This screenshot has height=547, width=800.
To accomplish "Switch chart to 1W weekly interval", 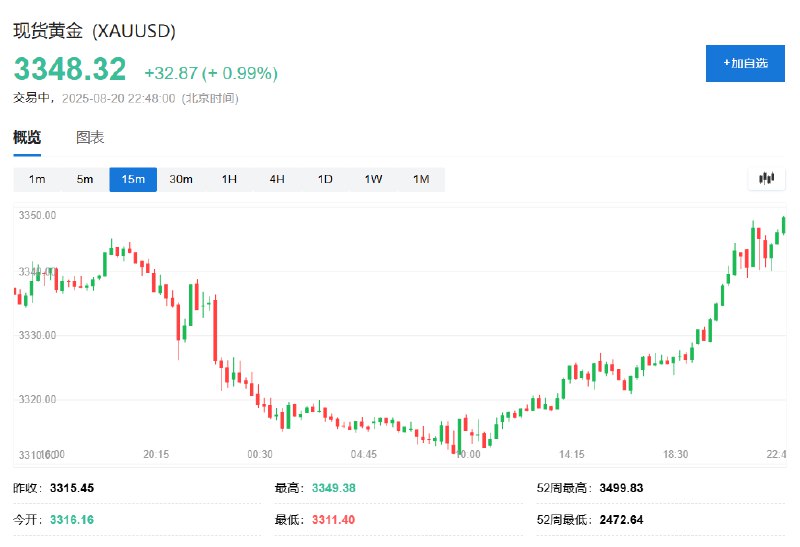I will [373, 179].
